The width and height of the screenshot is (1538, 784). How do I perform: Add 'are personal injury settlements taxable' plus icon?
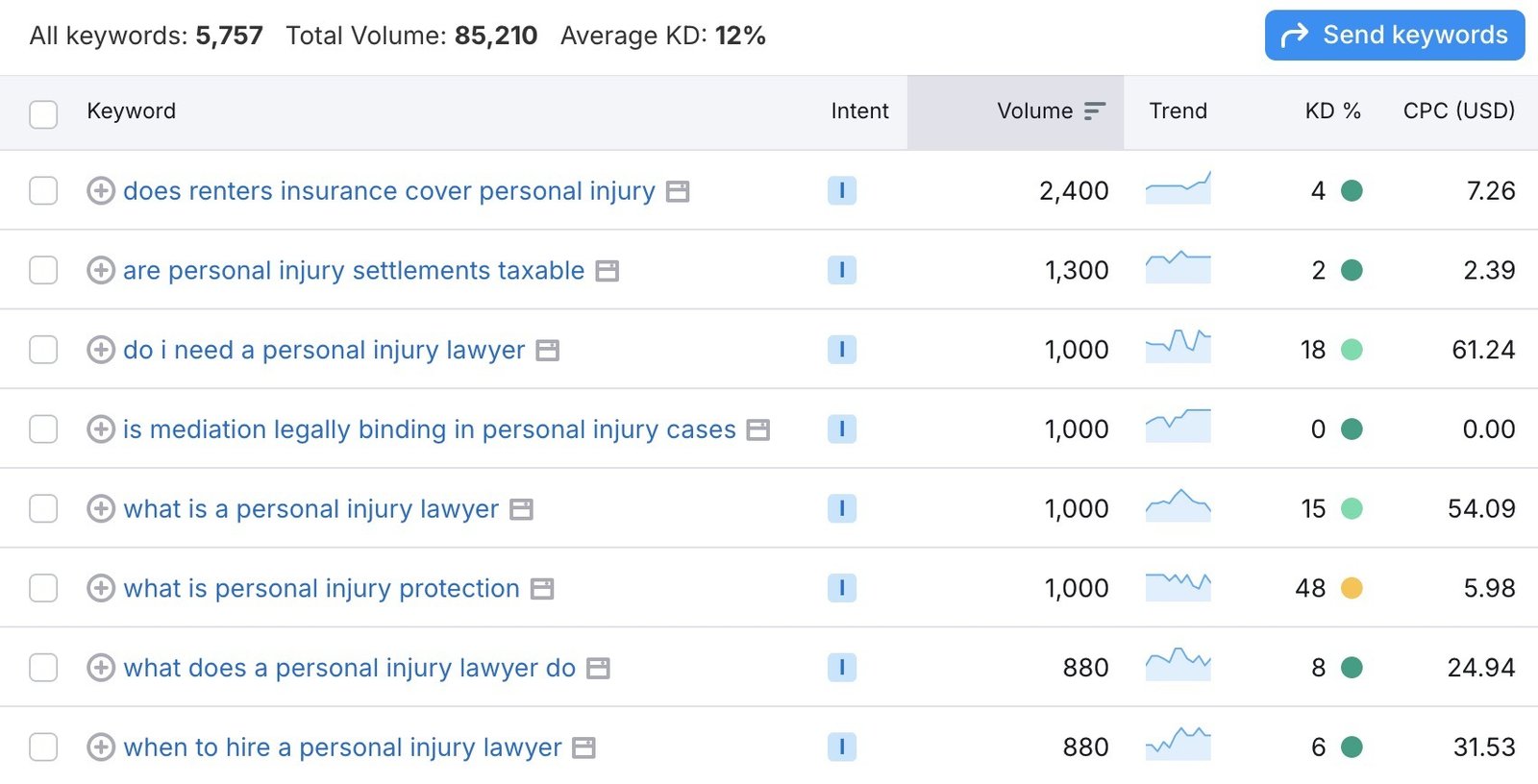coord(101,270)
